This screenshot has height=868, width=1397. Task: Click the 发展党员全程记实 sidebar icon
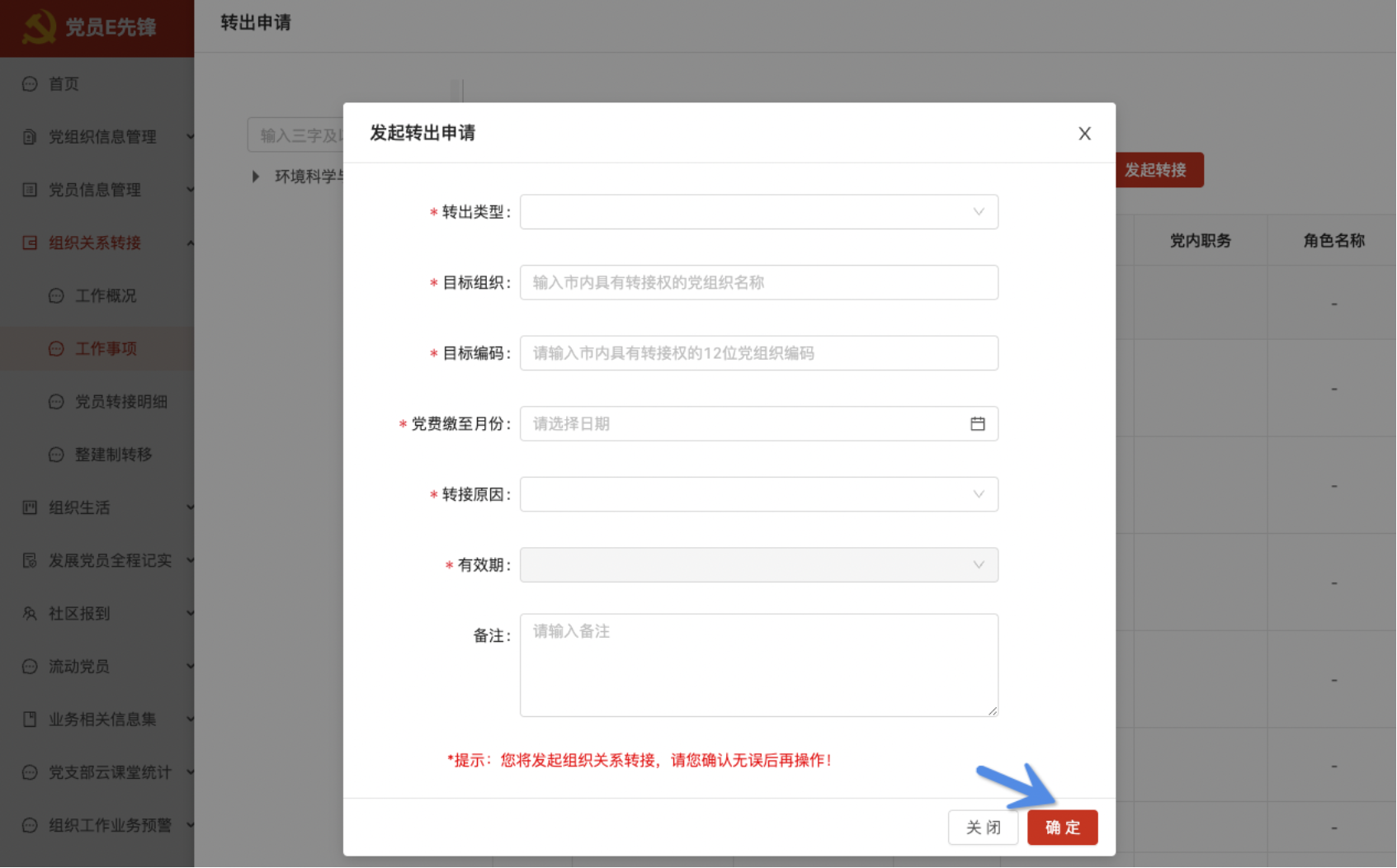point(30,560)
